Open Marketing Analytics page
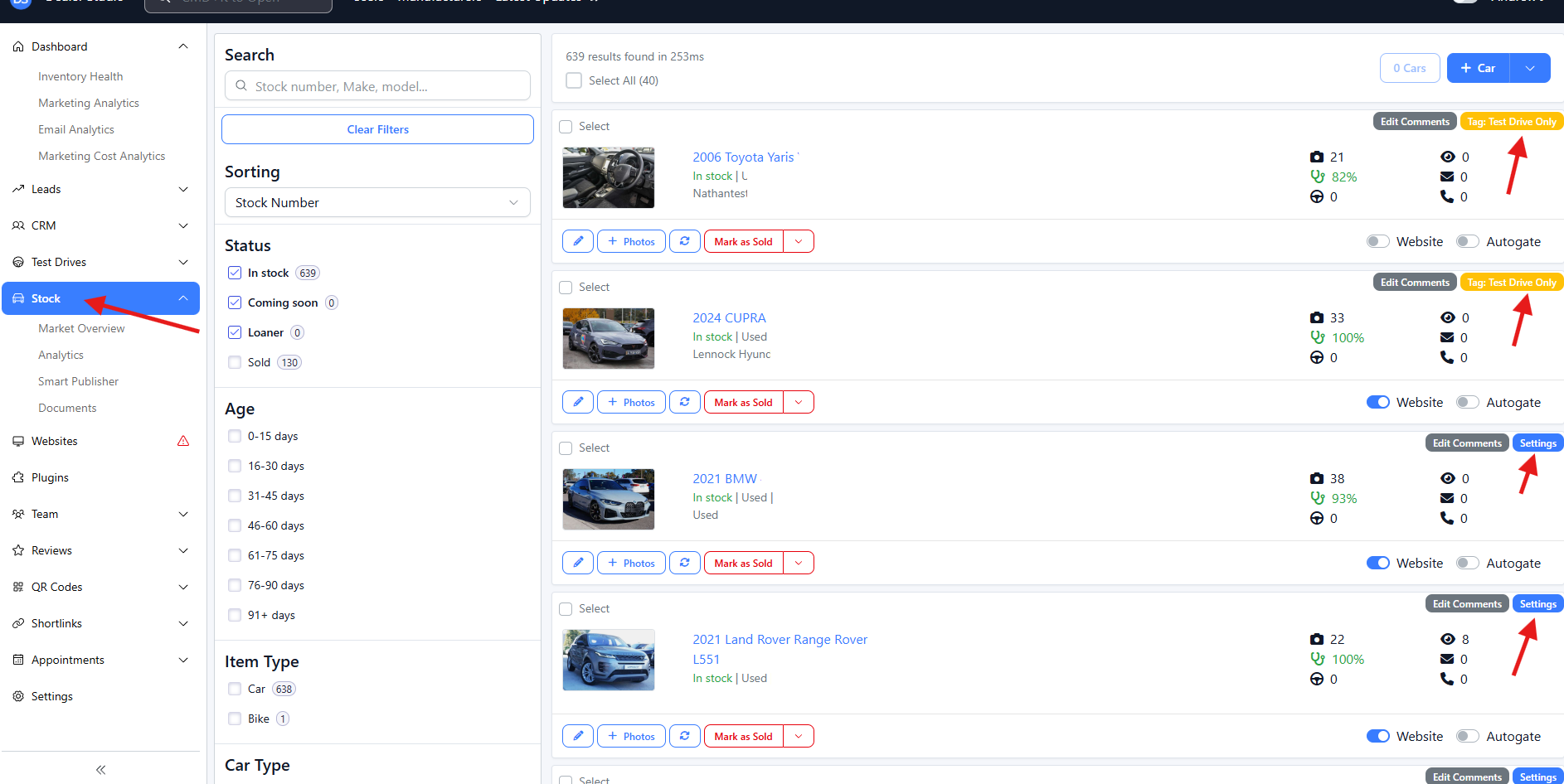Viewport: 1564px width, 784px height. pos(89,103)
